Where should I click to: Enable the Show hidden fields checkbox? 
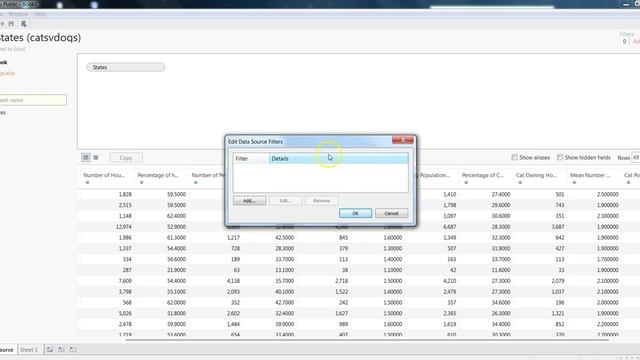[560, 158]
